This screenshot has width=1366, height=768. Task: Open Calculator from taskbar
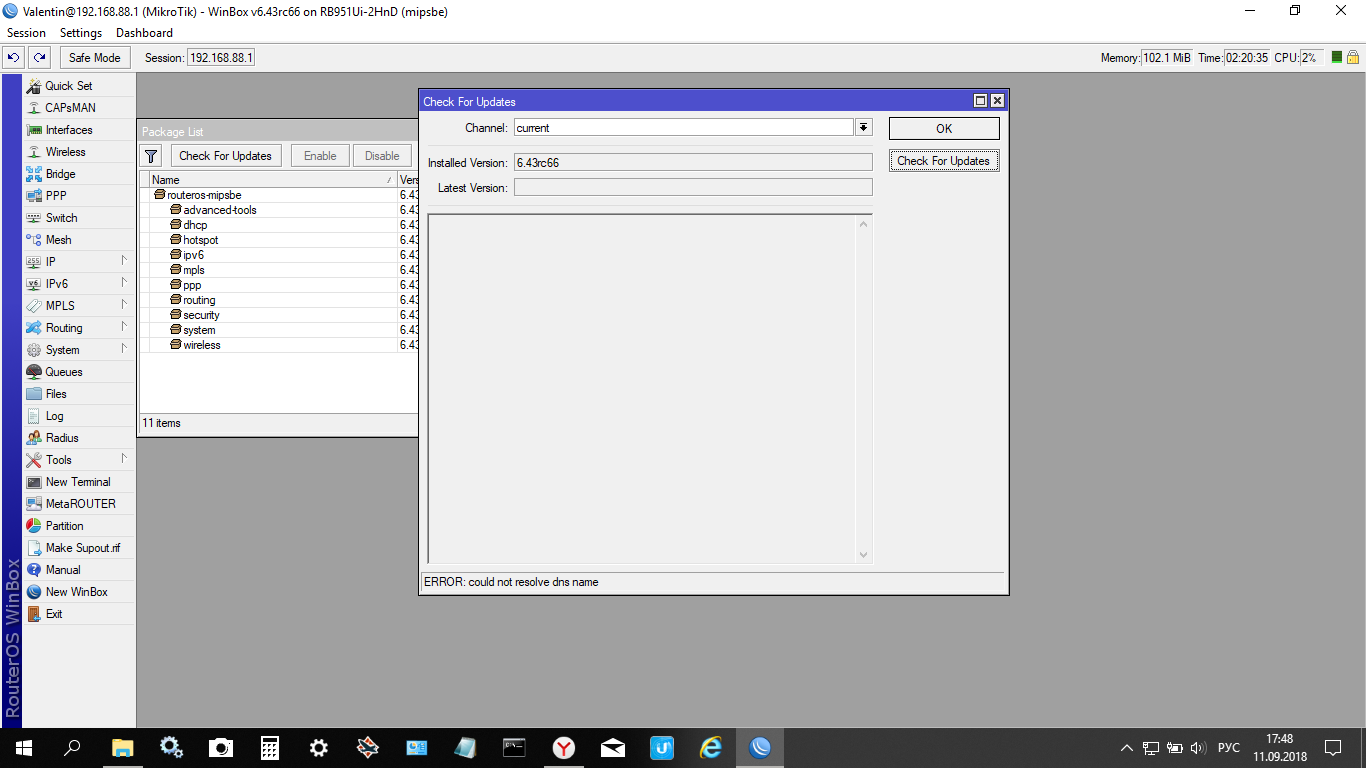click(x=269, y=747)
